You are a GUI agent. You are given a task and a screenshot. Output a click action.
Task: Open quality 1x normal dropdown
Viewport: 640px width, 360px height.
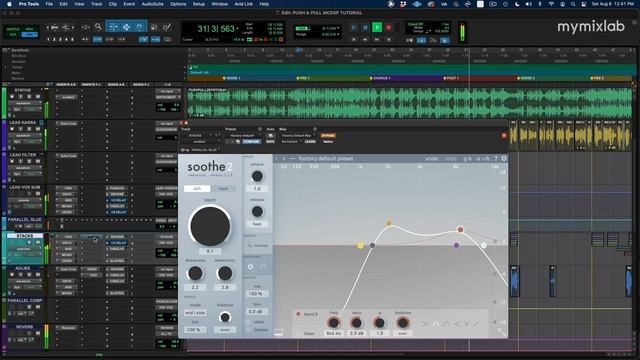click(257, 246)
